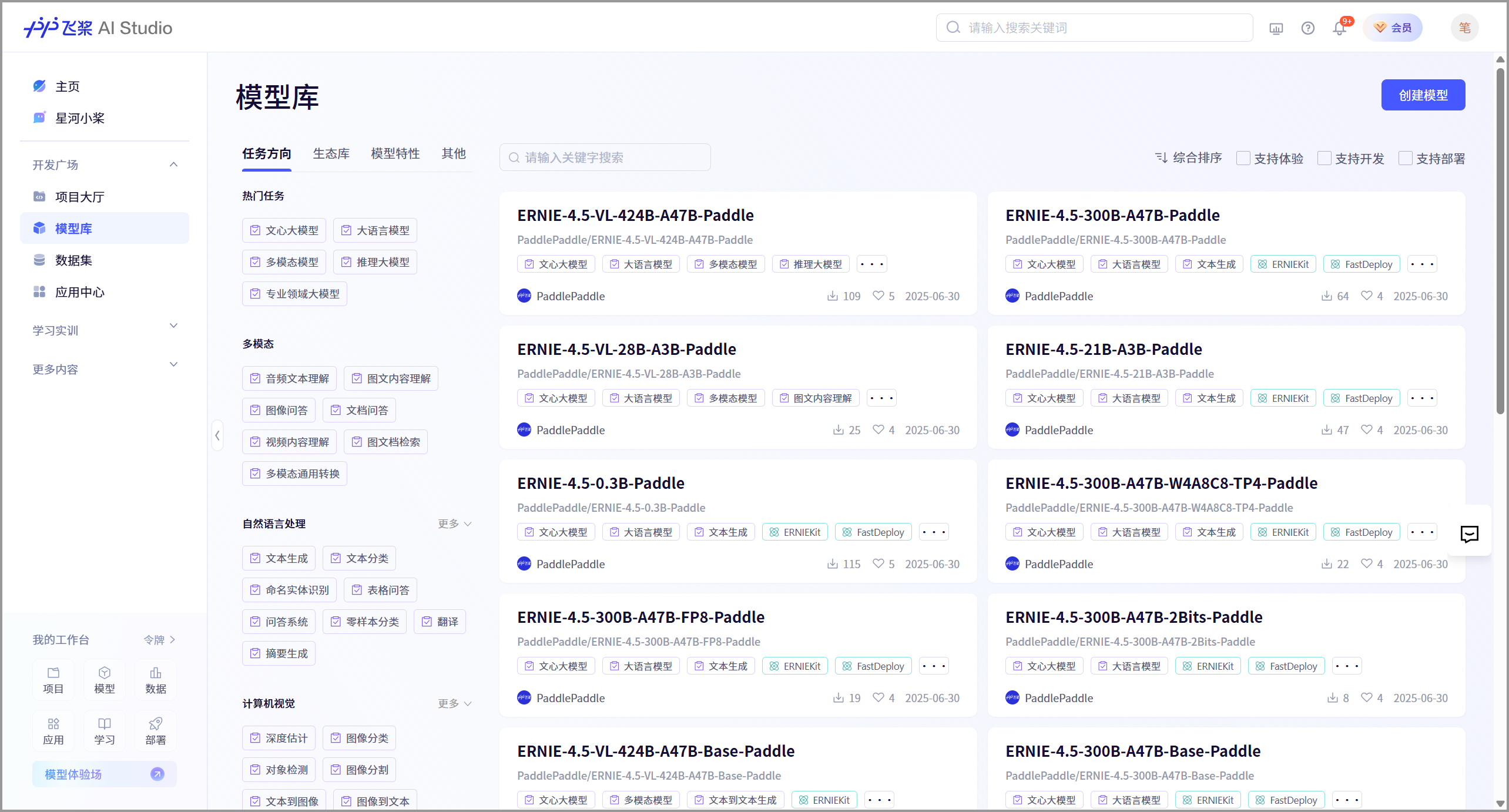Toggle the 图像问答 filter tag
1509x812 pixels.
pos(279,410)
